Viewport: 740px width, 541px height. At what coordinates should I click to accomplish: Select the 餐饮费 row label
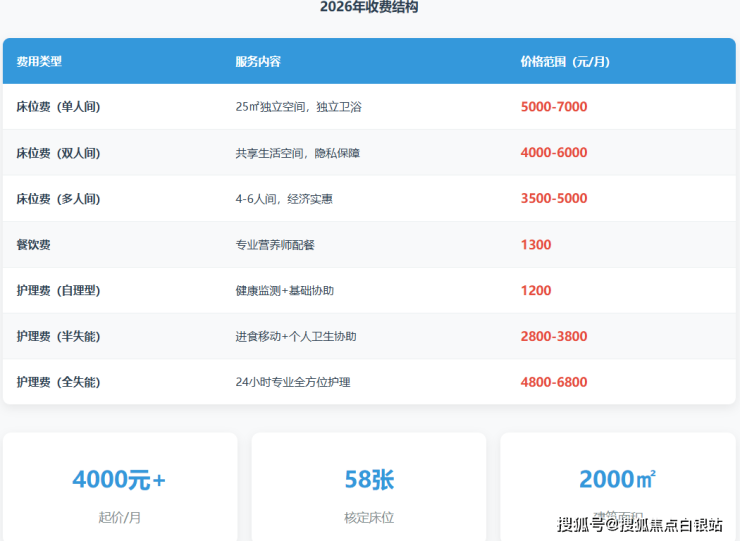click(x=33, y=245)
